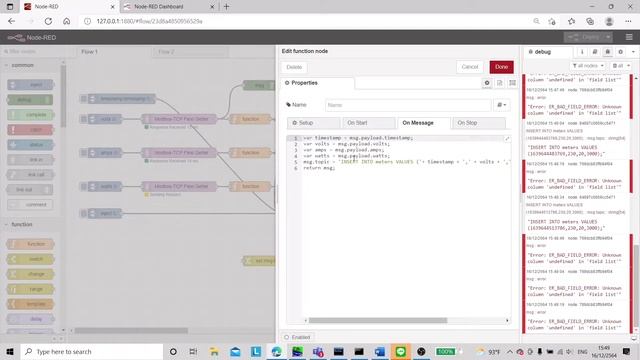Open configuration nodes gear sidebar icon
The image size is (640, 360).
point(620,52)
